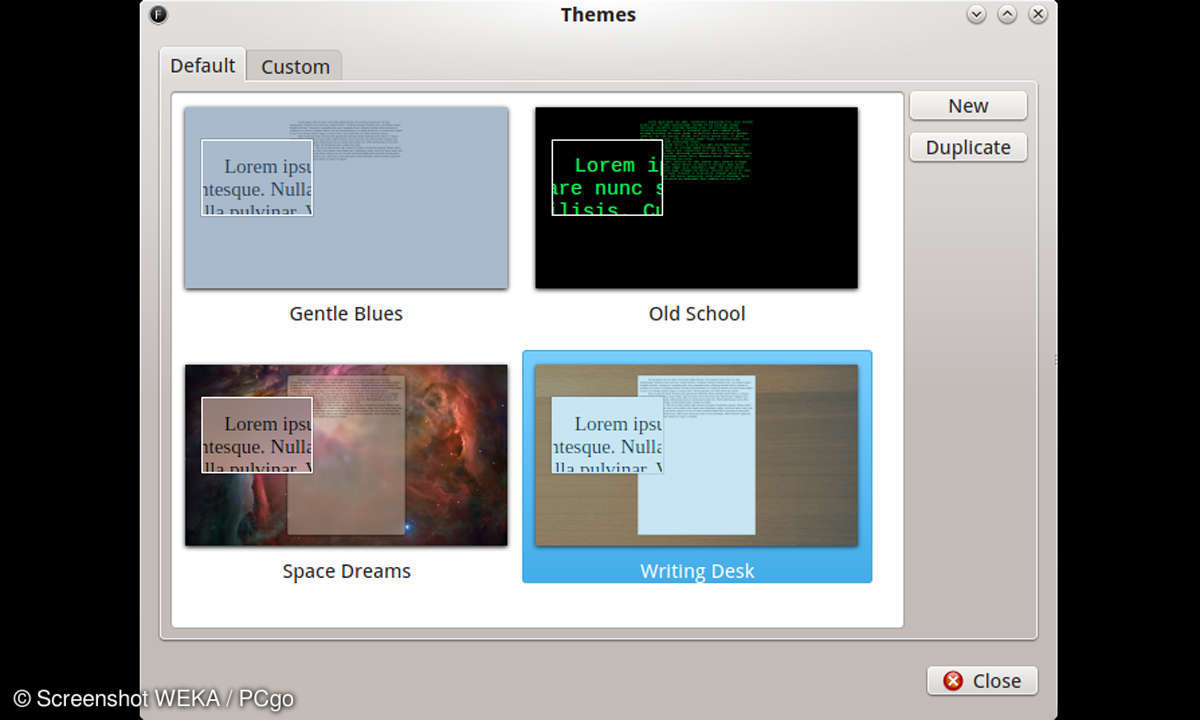Select the Writing Desk theme thumbnail
1200x720 pixels.
pyautogui.click(x=696, y=455)
